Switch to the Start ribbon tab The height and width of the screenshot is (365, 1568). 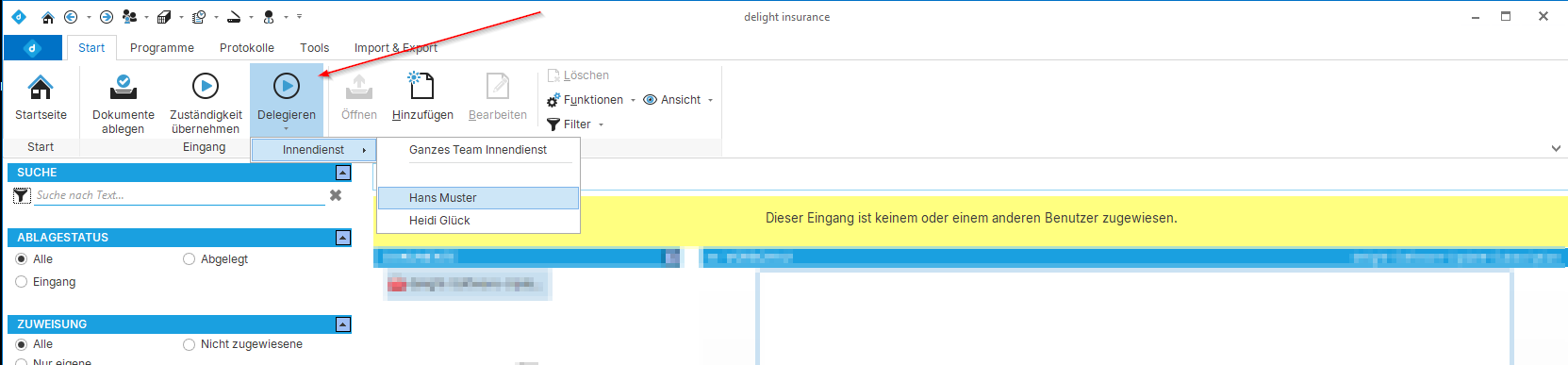click(91, 48)
